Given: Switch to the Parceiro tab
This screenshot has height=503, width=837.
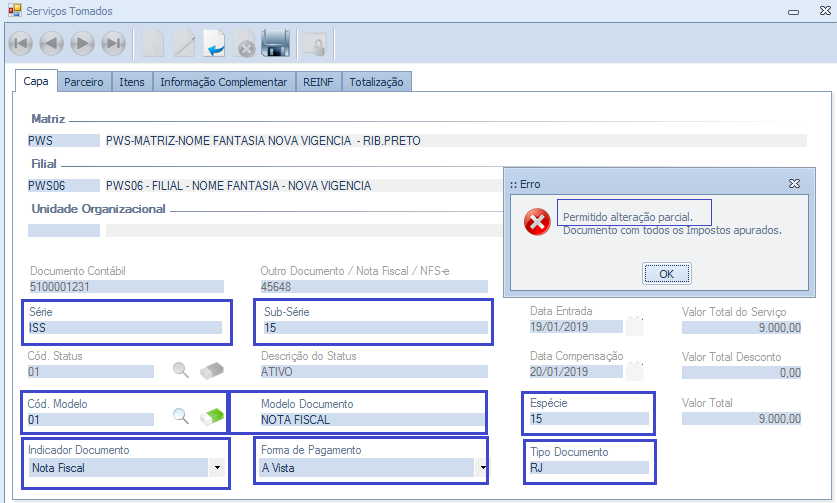Looking at the screenshot, I should 84,82.
